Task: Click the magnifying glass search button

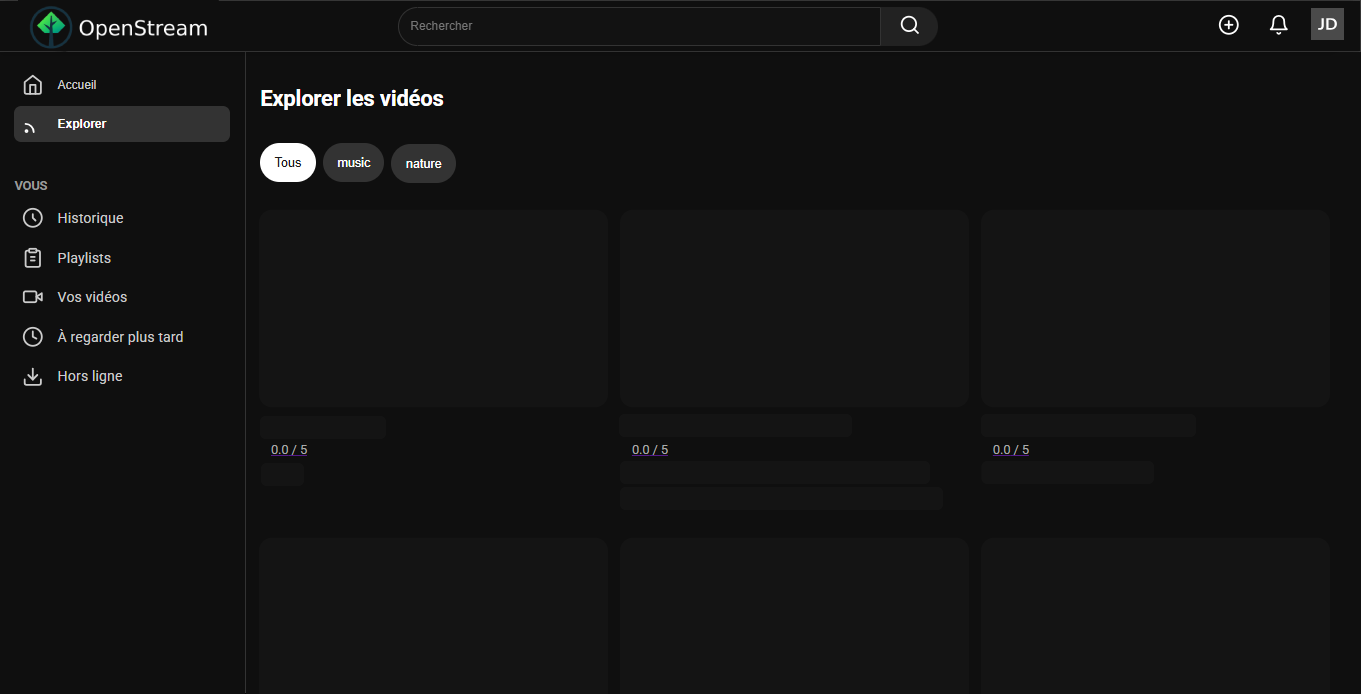Action: click(909, 26)
